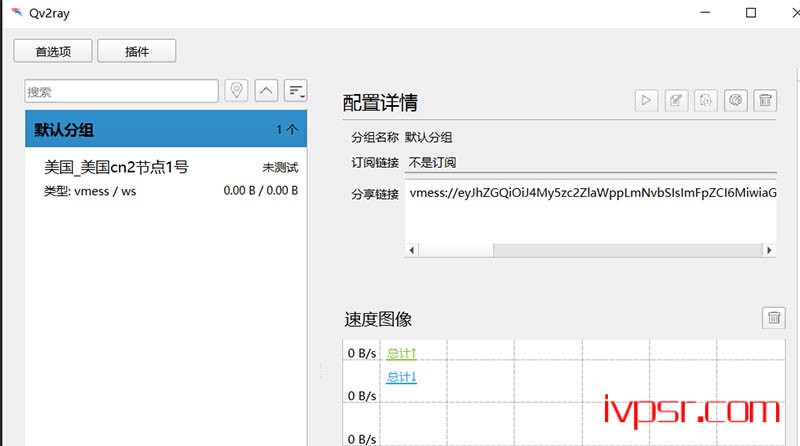Focus the 搜索 search field
Viewport: 800px width, 446px height.
(x=121, y=91)
